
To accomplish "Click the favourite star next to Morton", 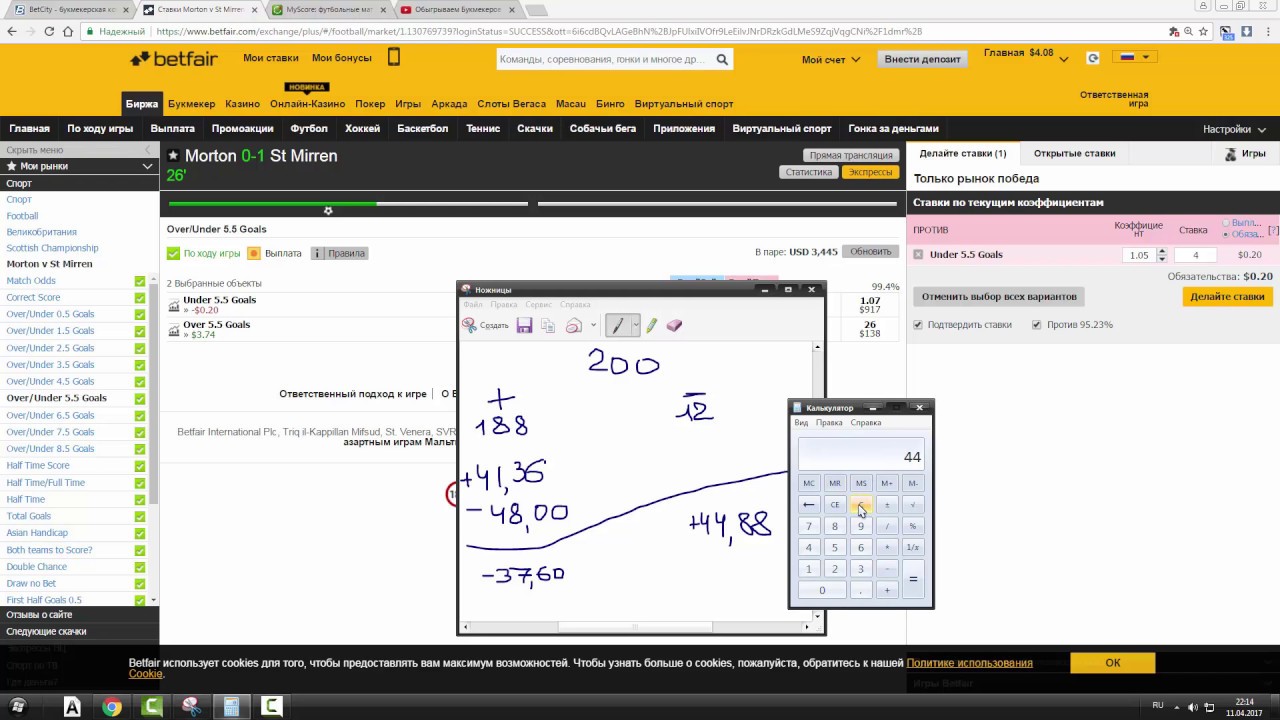I will tap(173, 156).
